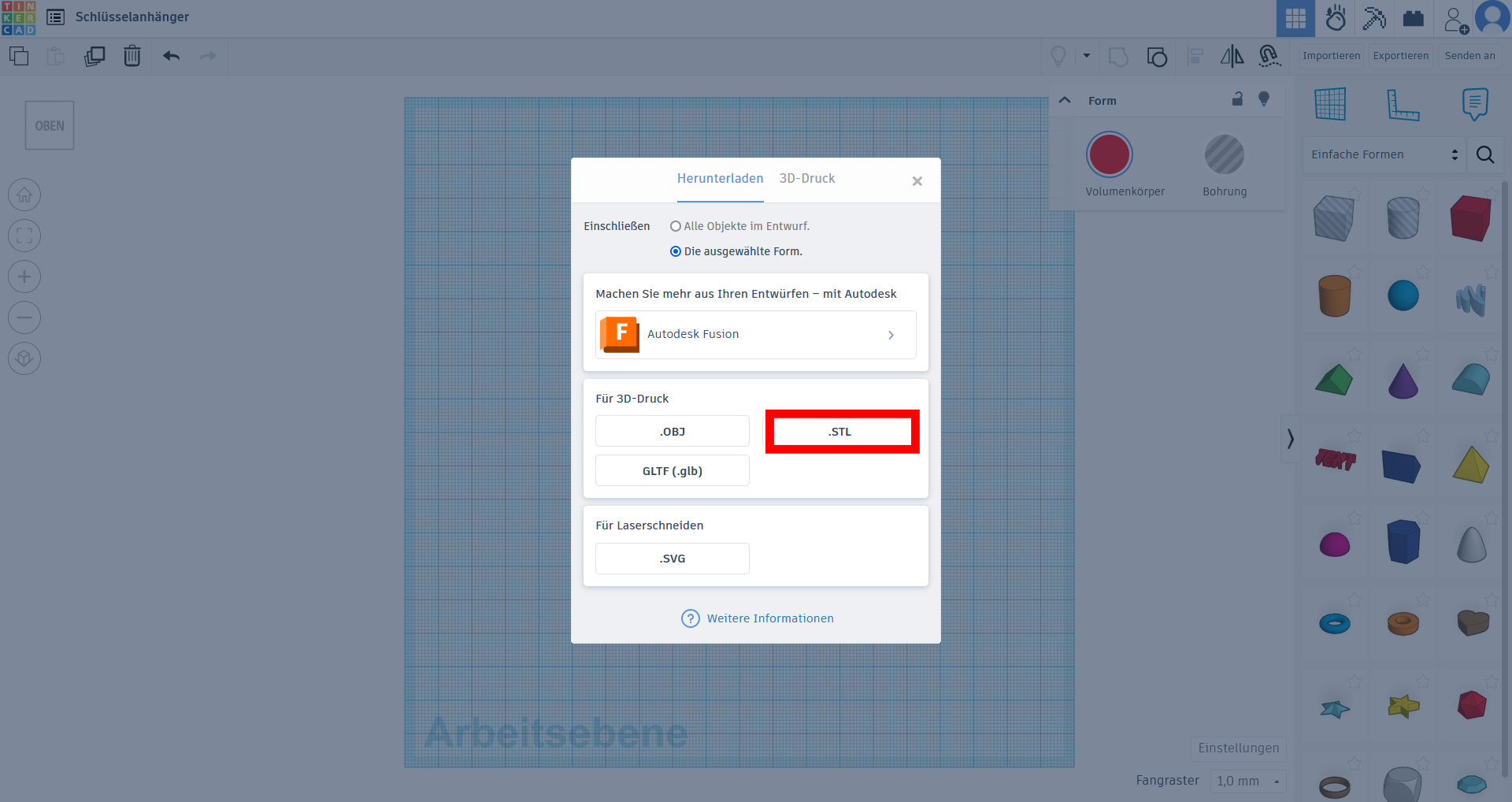Viewport: 1512px width, 802px height.
Task: Click the ungroup shapes icon
Action: point(1156,57)
